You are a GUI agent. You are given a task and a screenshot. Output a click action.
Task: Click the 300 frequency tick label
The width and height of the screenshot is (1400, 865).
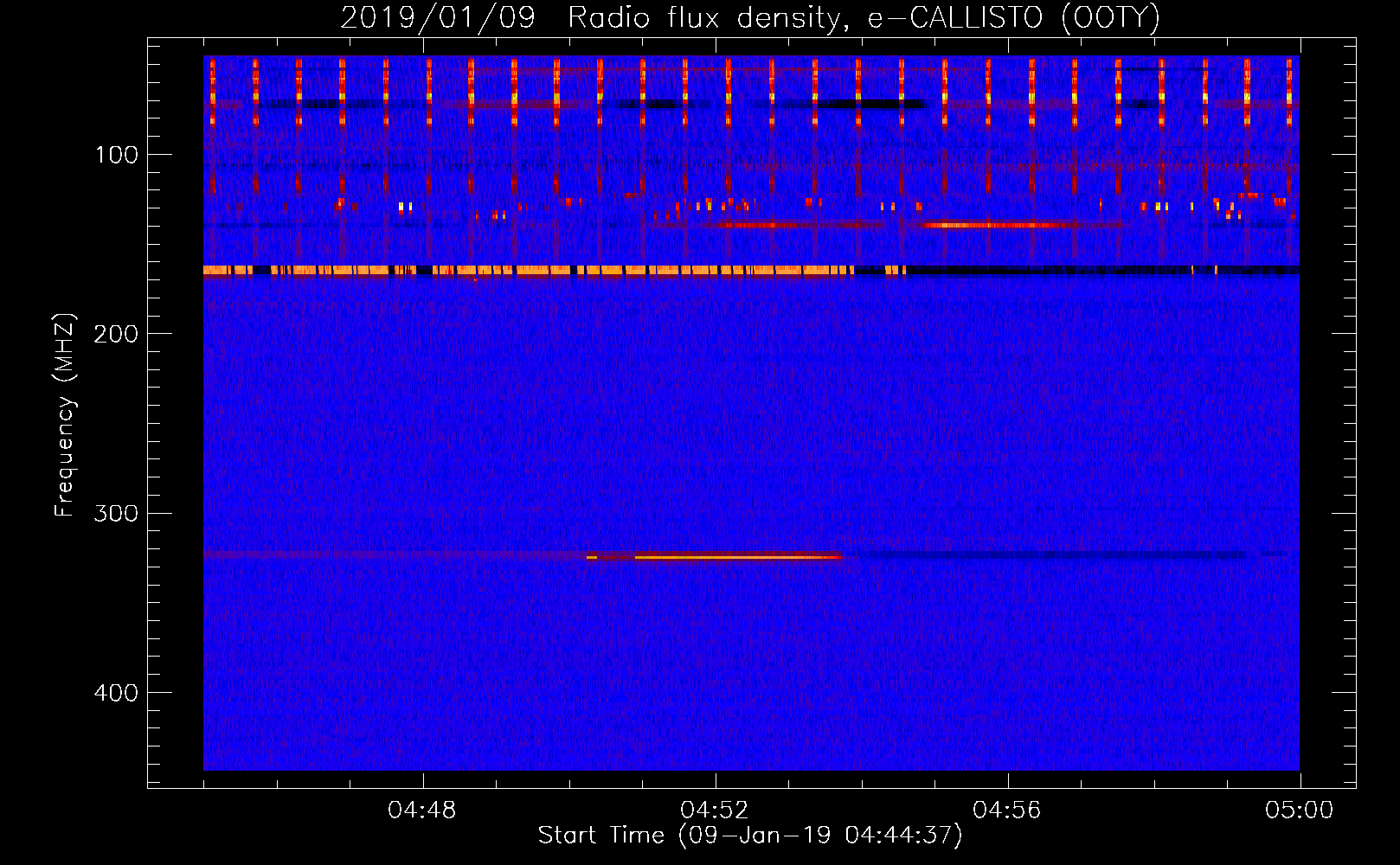click(116, 513)
